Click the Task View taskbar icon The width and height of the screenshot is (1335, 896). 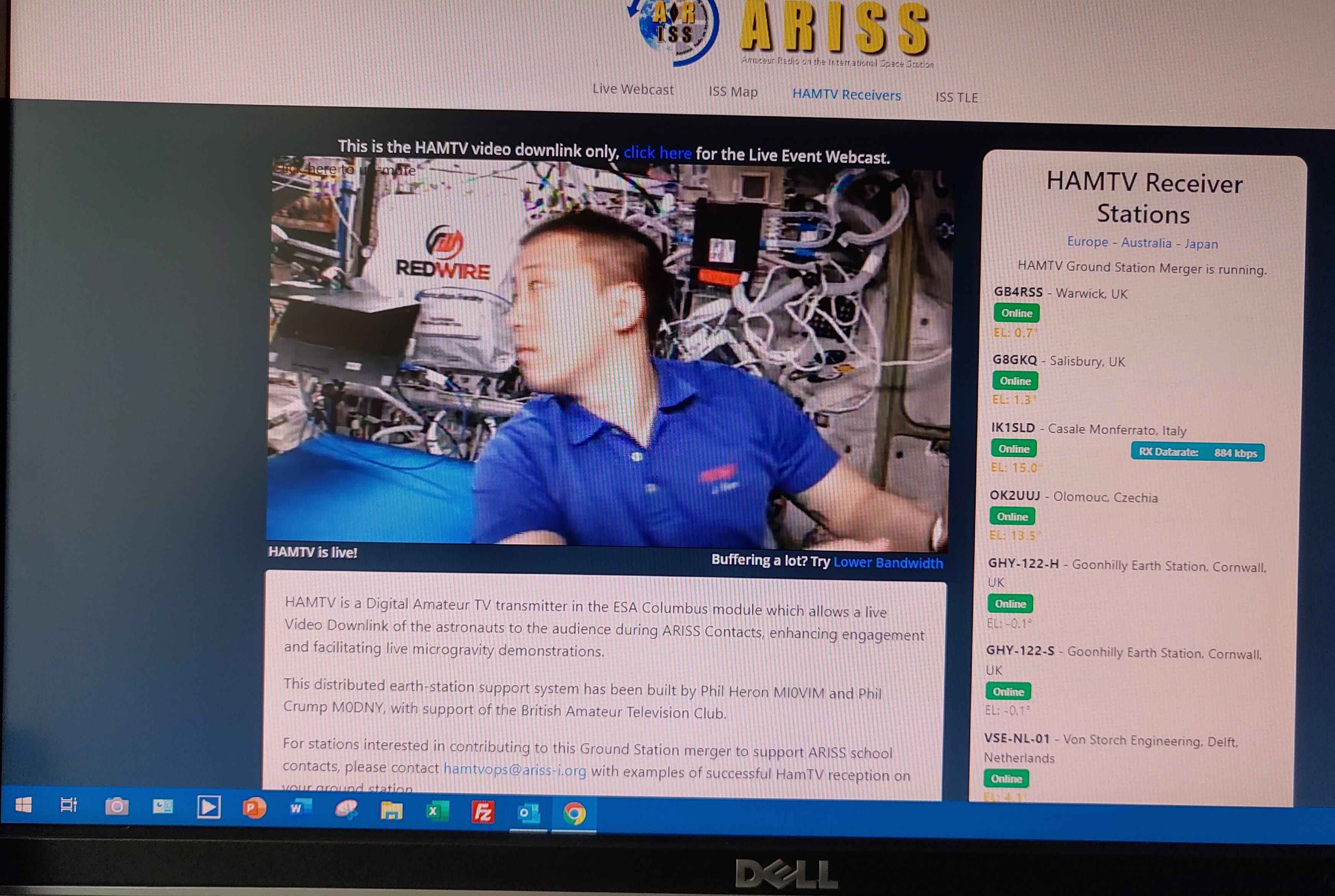(x=69, y=805)
